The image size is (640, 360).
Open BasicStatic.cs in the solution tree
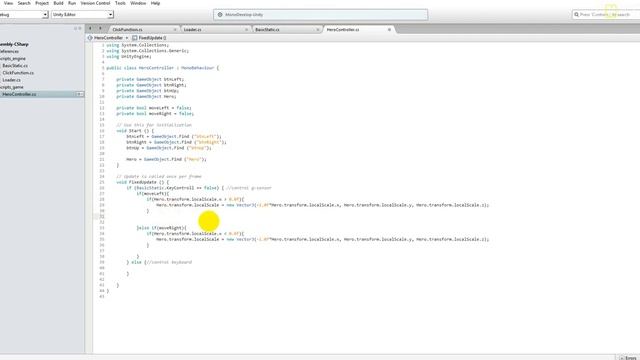(15, 66)
